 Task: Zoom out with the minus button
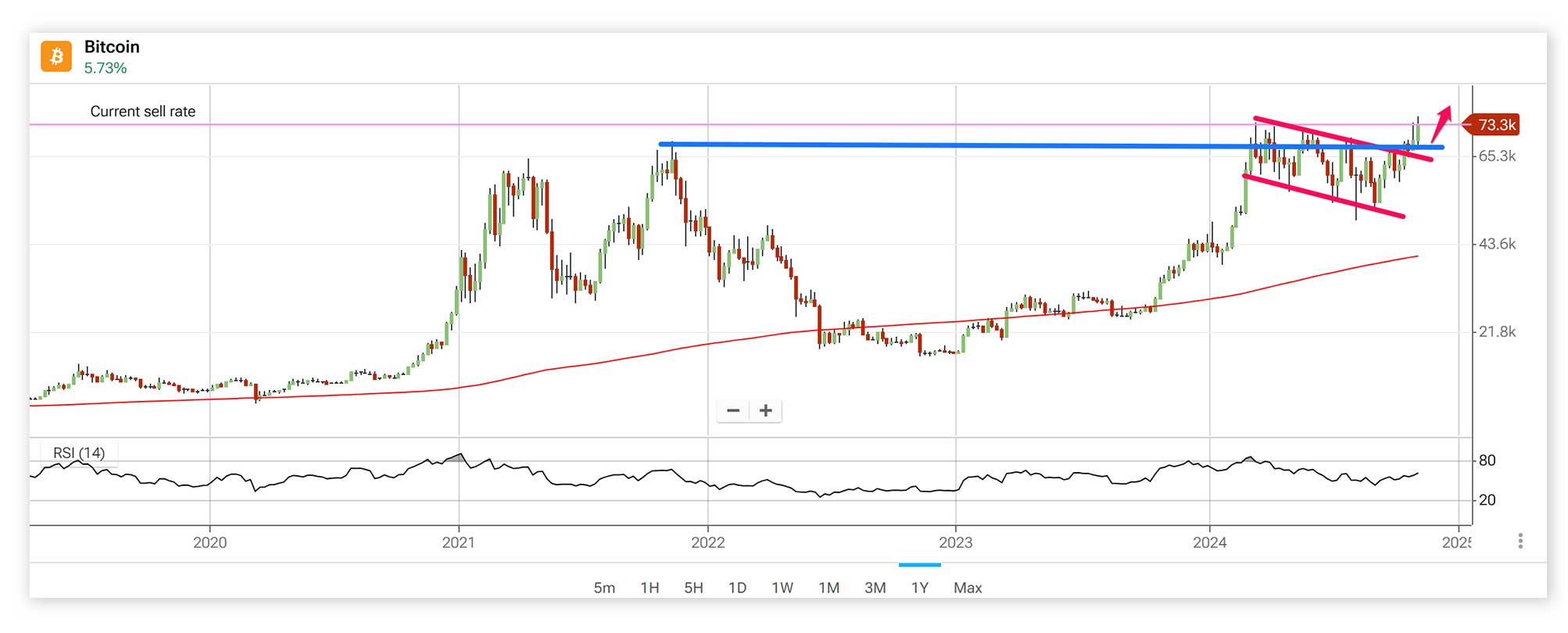733,410
